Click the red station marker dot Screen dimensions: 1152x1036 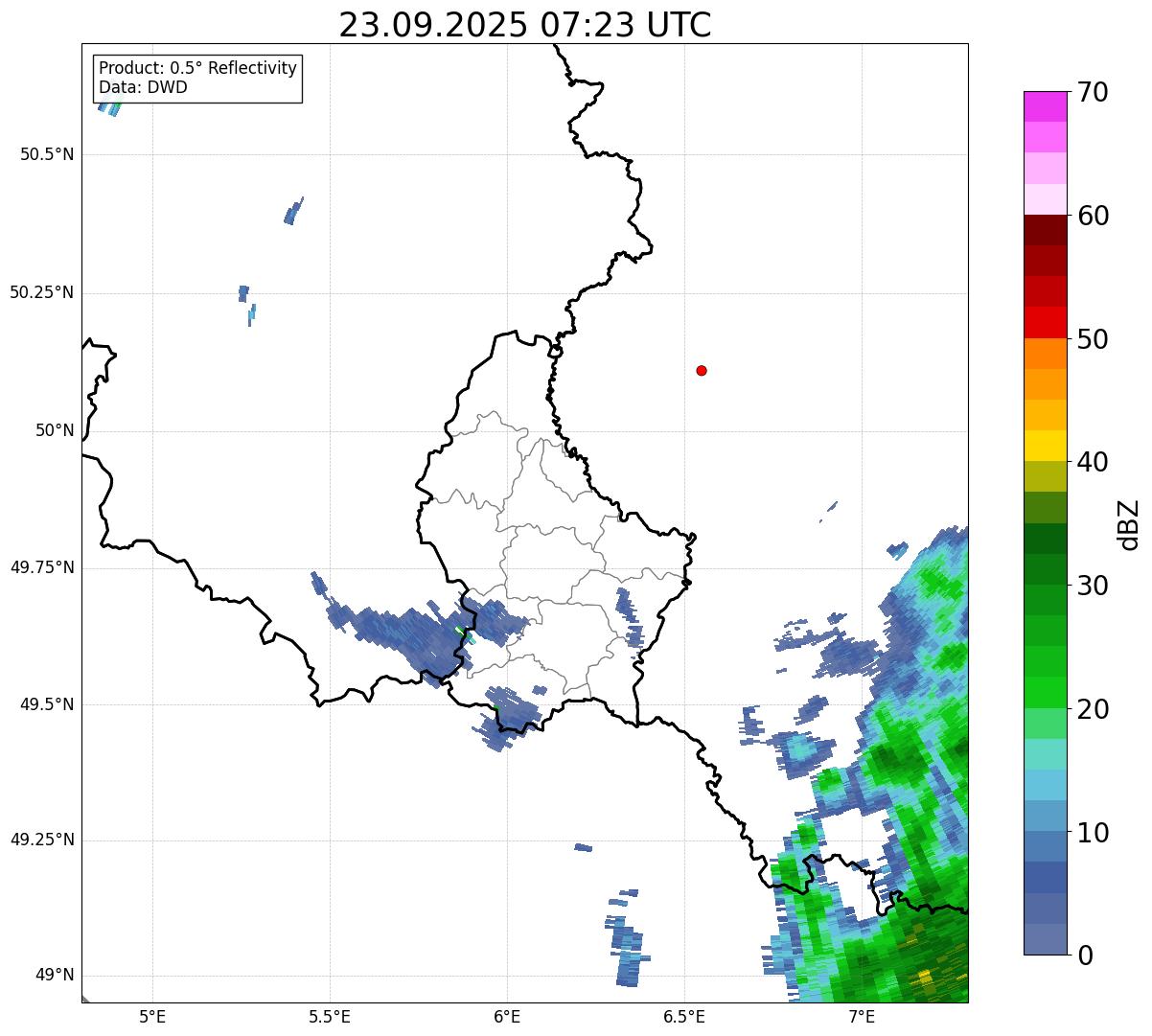coord(702,370)
